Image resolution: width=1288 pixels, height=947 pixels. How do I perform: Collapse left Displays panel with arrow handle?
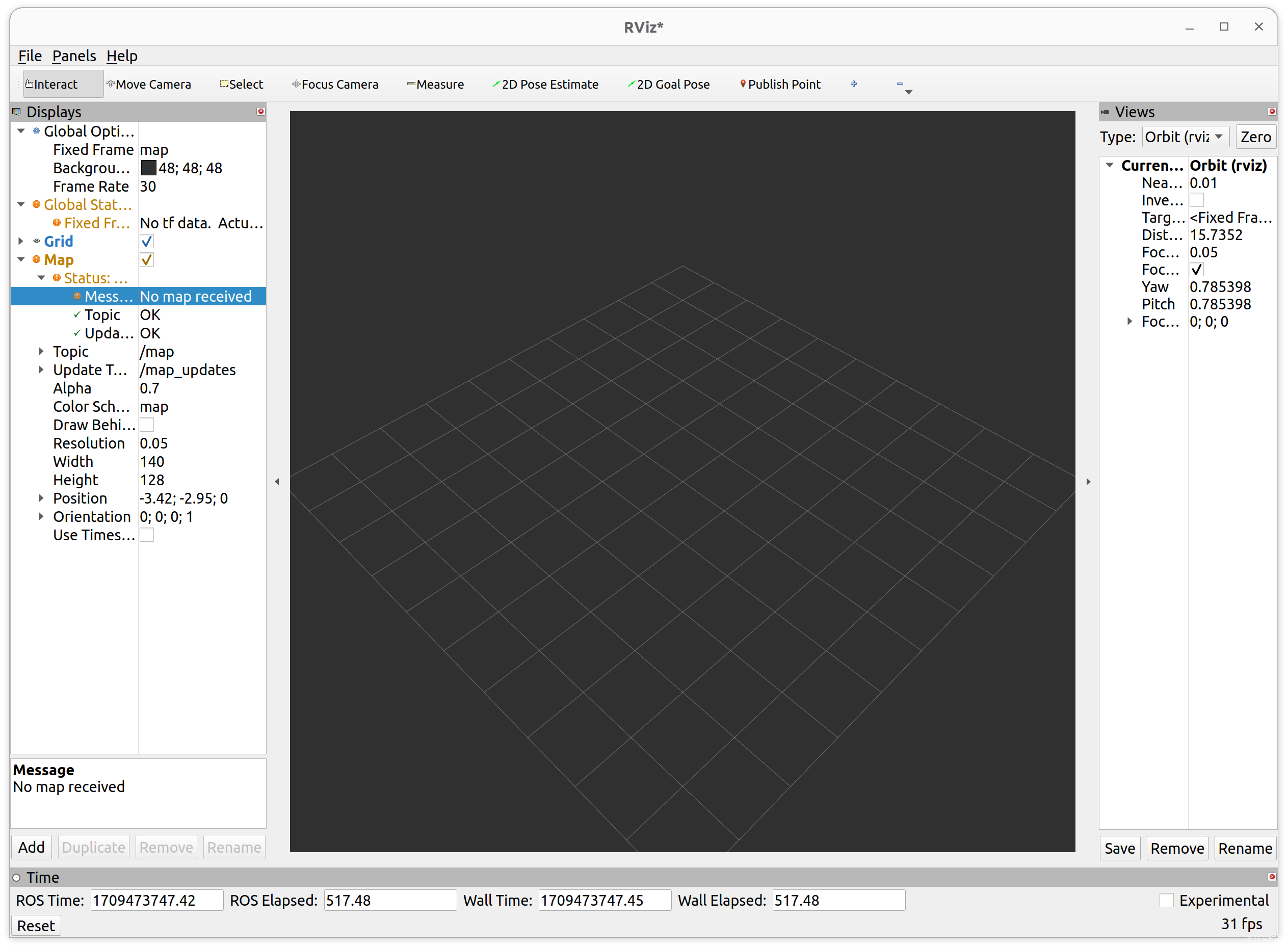[x=277, y=482]
